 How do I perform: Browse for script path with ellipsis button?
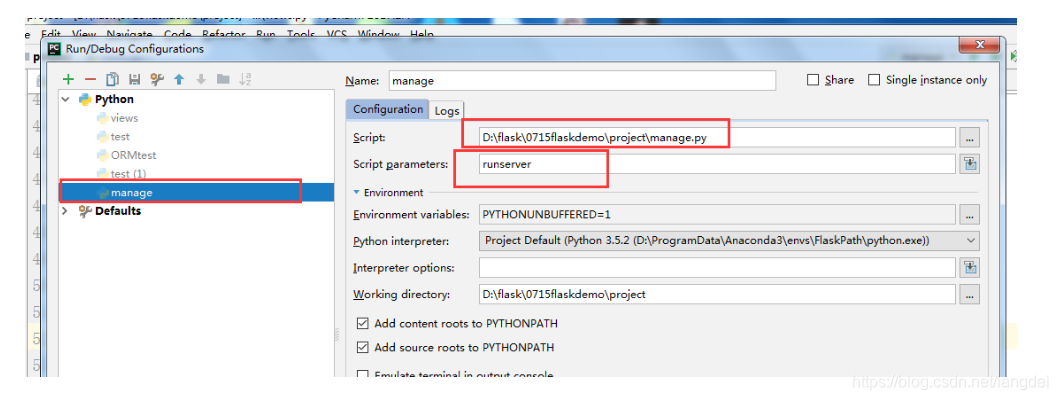point(970,138)
